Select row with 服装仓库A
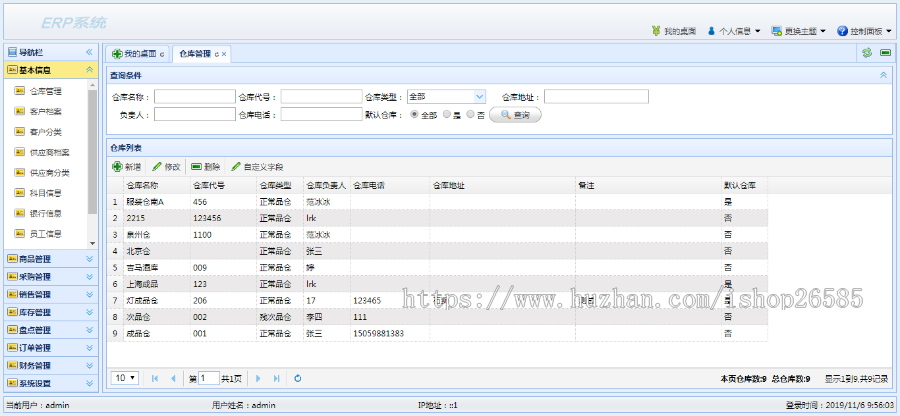Viewport: 900px width, 416px height. pyautogui.click(x=437, y=202)
